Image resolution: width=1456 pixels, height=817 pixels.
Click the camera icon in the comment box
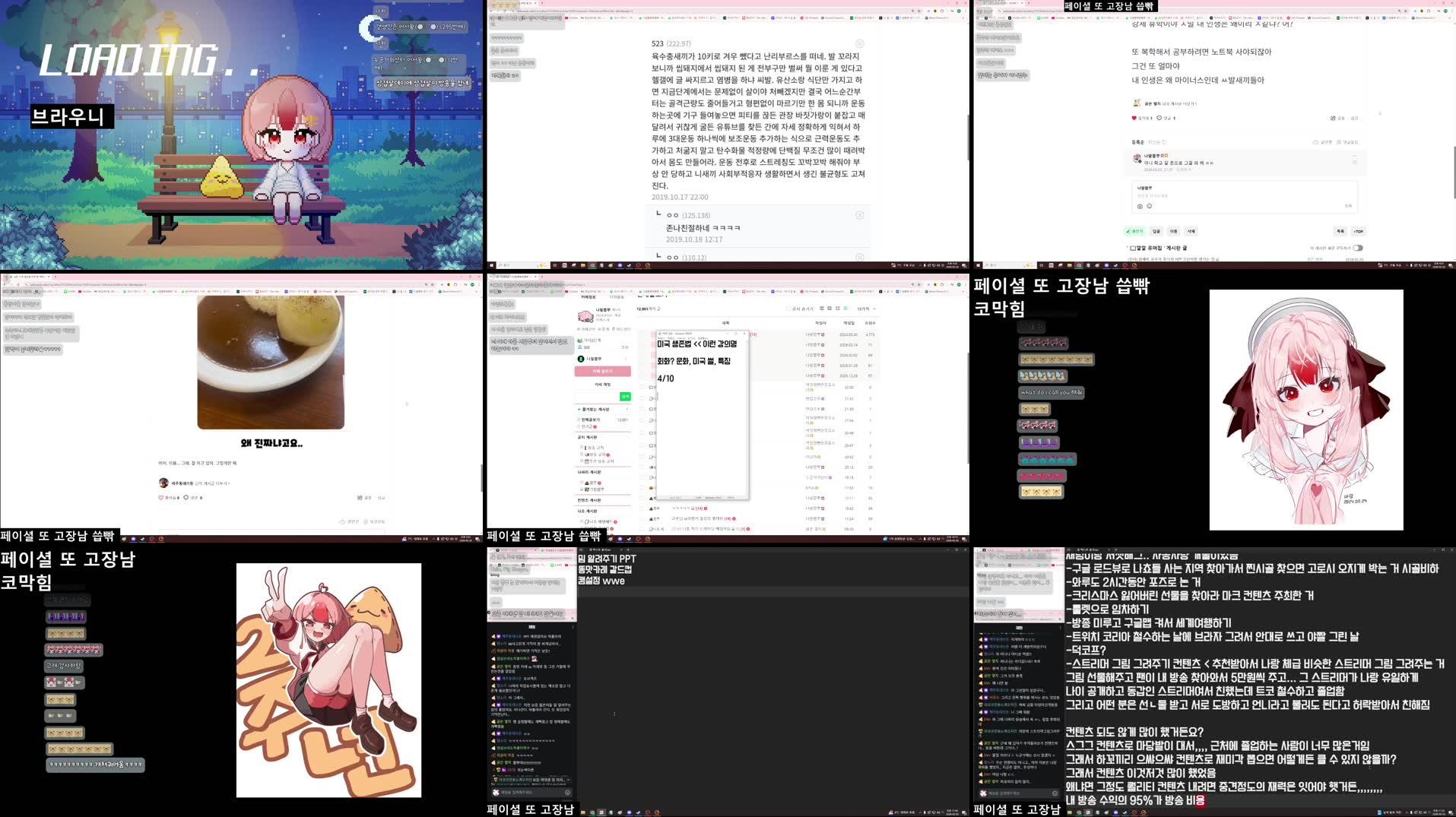1139,206
